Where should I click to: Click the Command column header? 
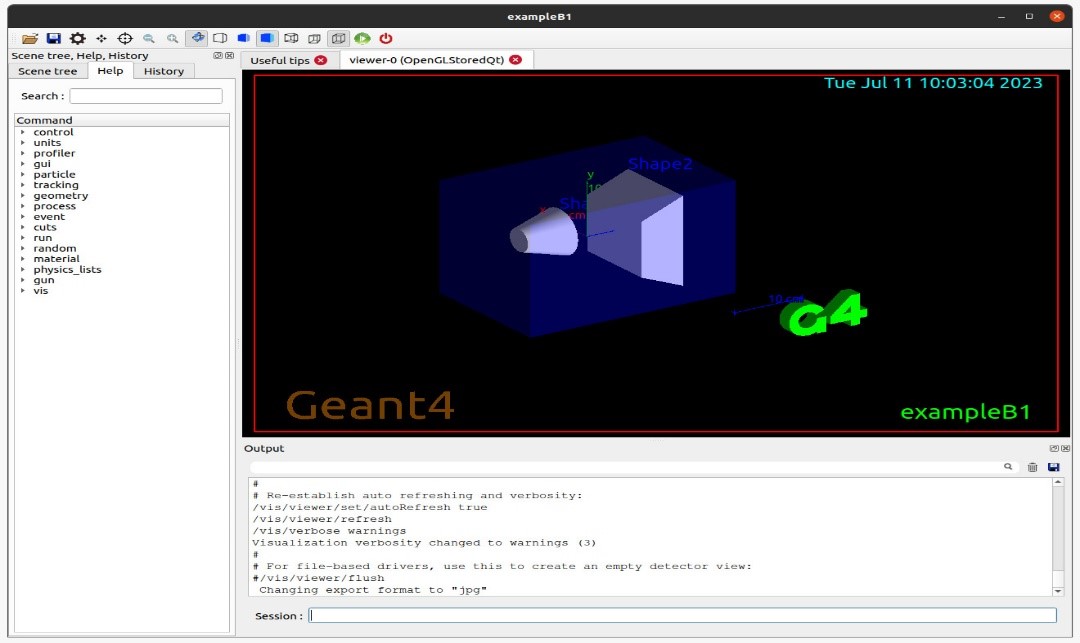pyautogui.click(x=122, y=120)
